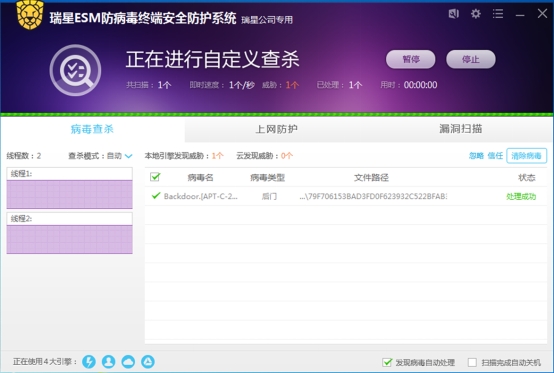Click the 正在使用4大引擎 label
The image size is (554, 373).
pos(45,362)
